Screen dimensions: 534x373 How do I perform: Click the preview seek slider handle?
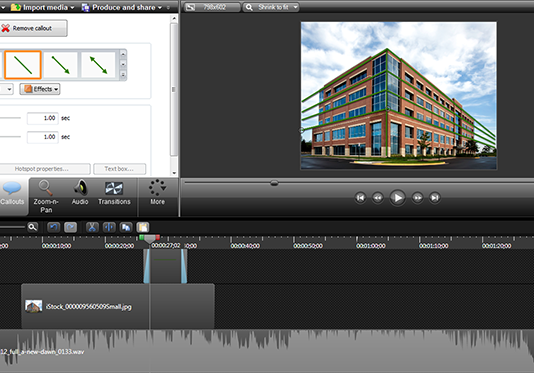274,183
